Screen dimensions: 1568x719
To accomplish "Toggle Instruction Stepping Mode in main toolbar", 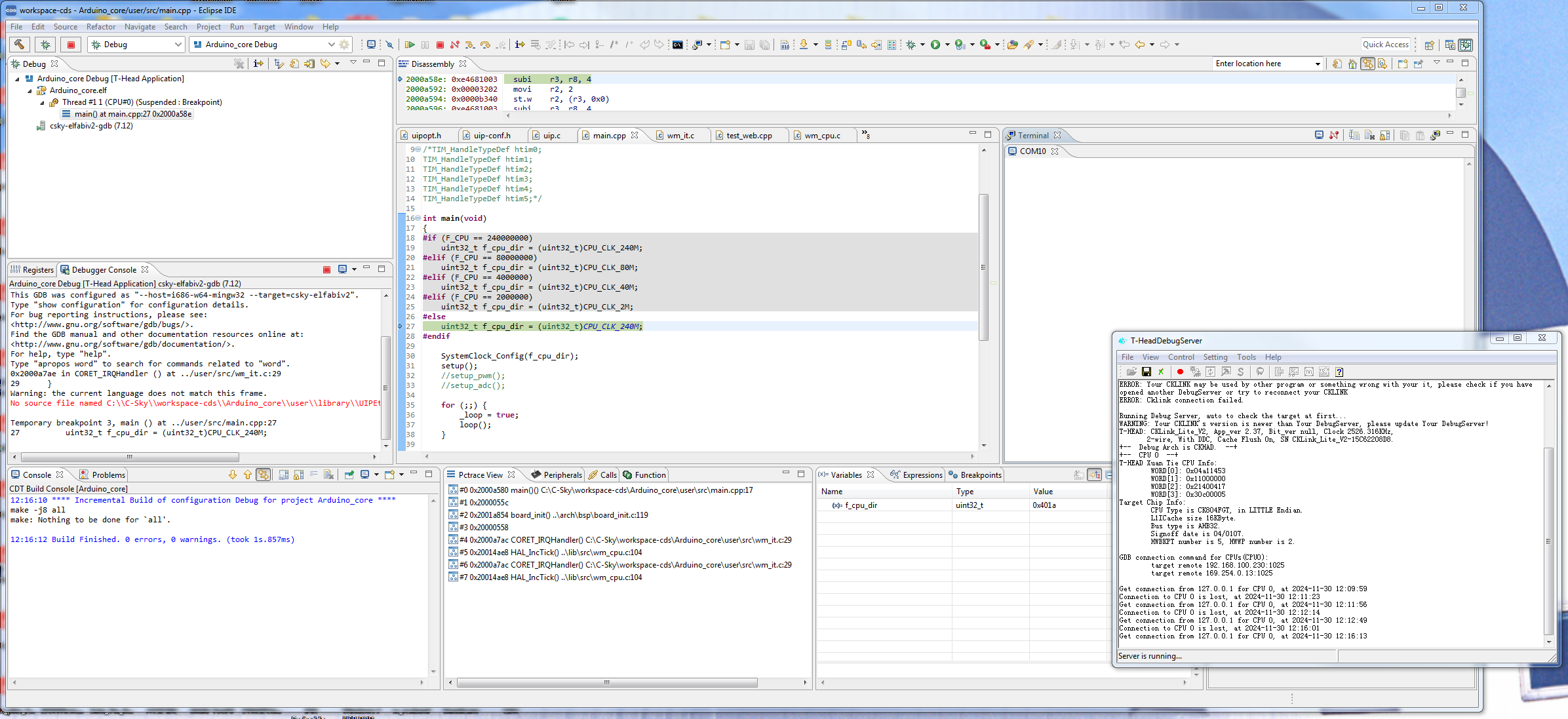I will 520,45.
